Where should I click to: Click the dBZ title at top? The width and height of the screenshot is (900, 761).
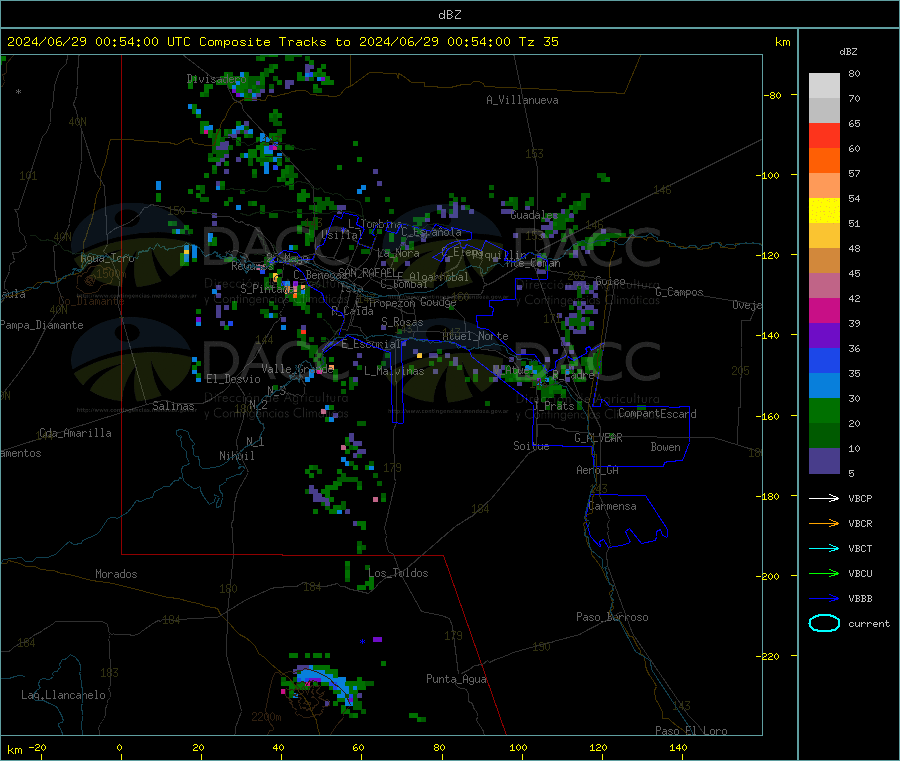(x=449, y=15)
